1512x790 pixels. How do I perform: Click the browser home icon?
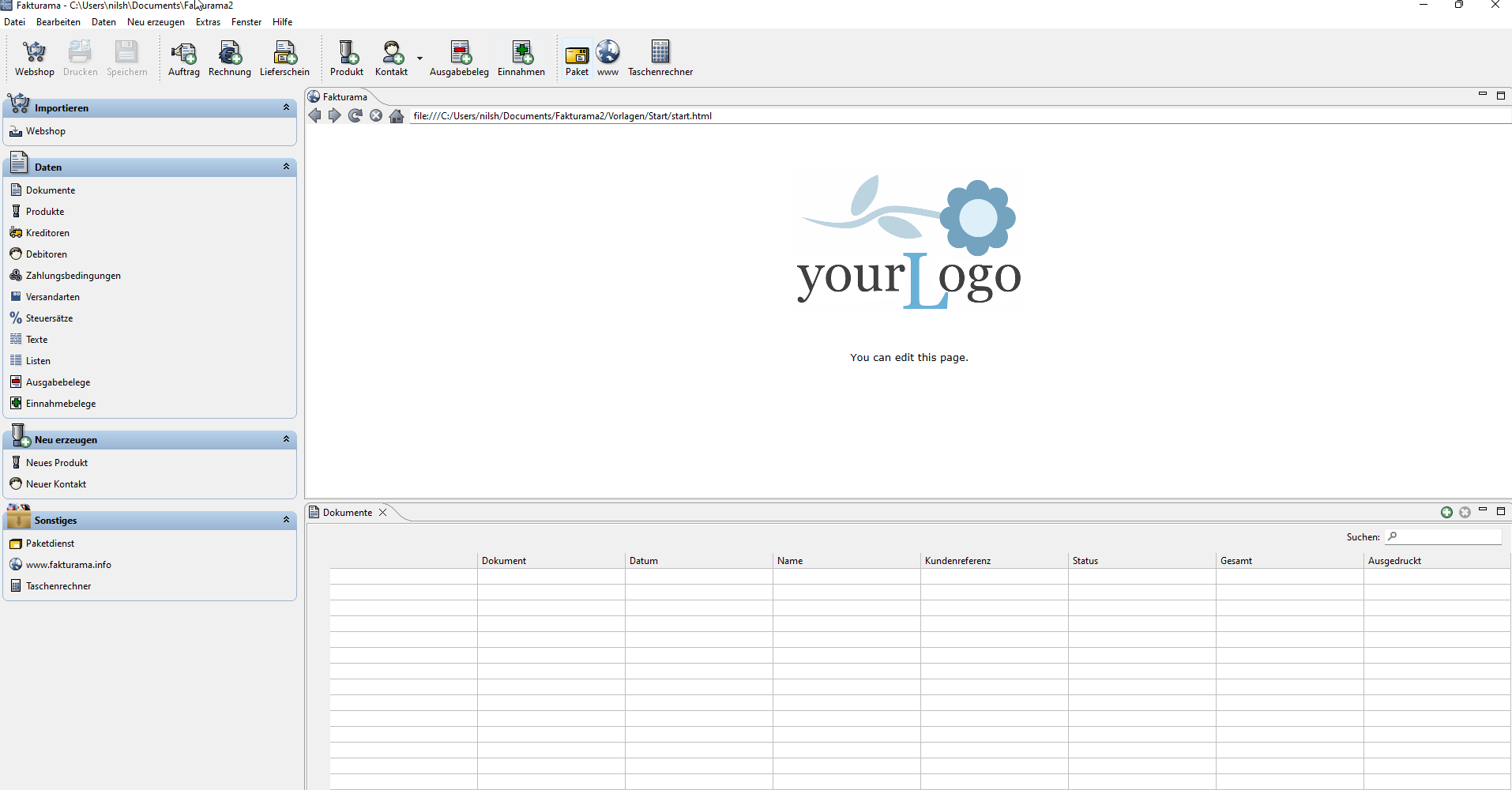[397, 116]
